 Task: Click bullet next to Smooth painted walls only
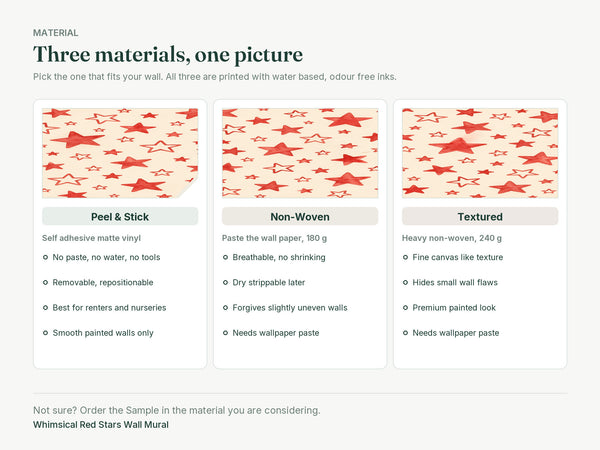(46, 333)
